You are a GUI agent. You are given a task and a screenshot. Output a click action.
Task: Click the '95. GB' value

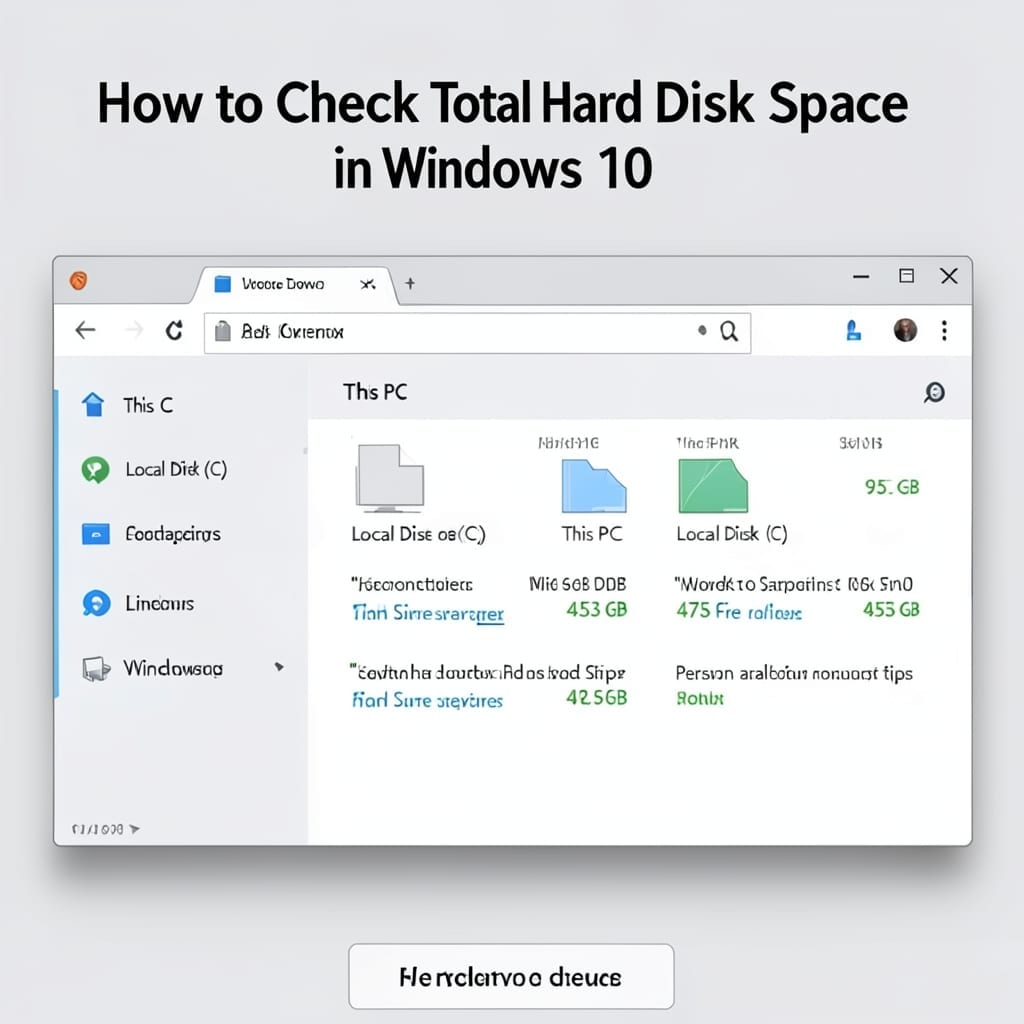coord(892,487)
